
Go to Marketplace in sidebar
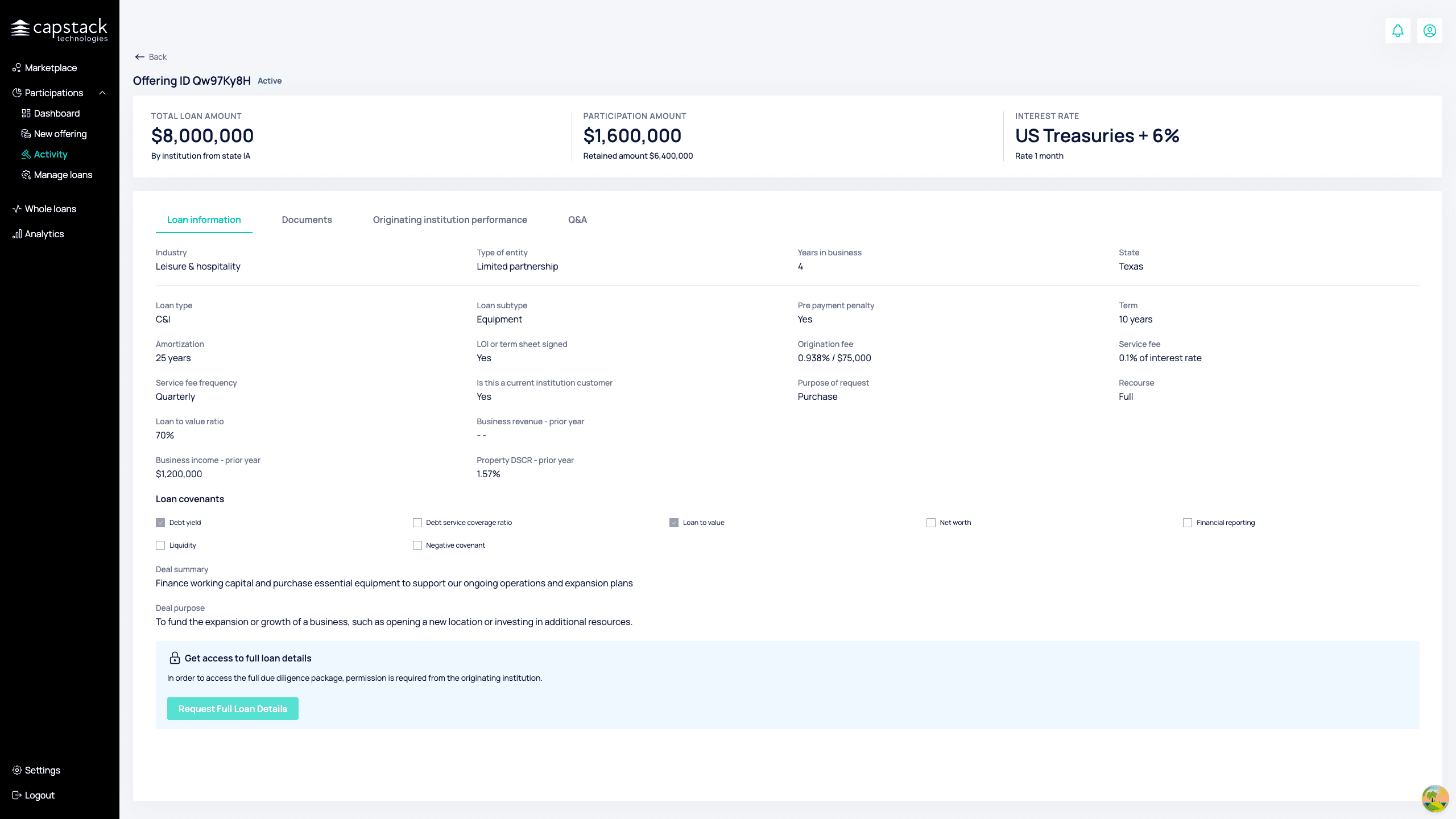51,68
